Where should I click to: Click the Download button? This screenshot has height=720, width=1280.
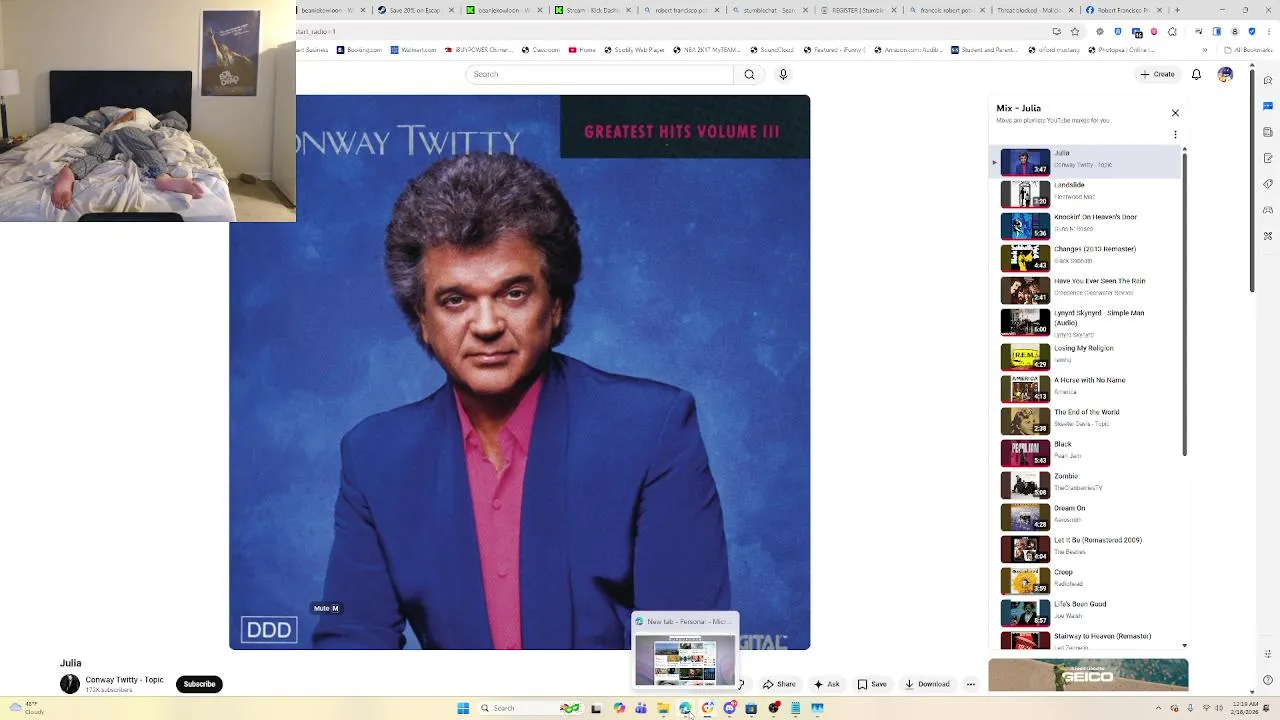click(x=927, y=684)
